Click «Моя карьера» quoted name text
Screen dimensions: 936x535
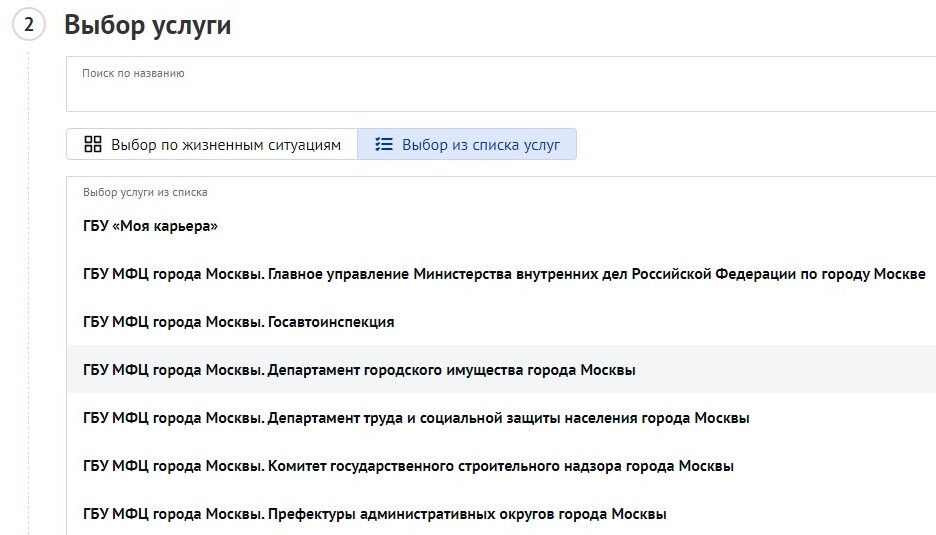(x=165, y=226)
